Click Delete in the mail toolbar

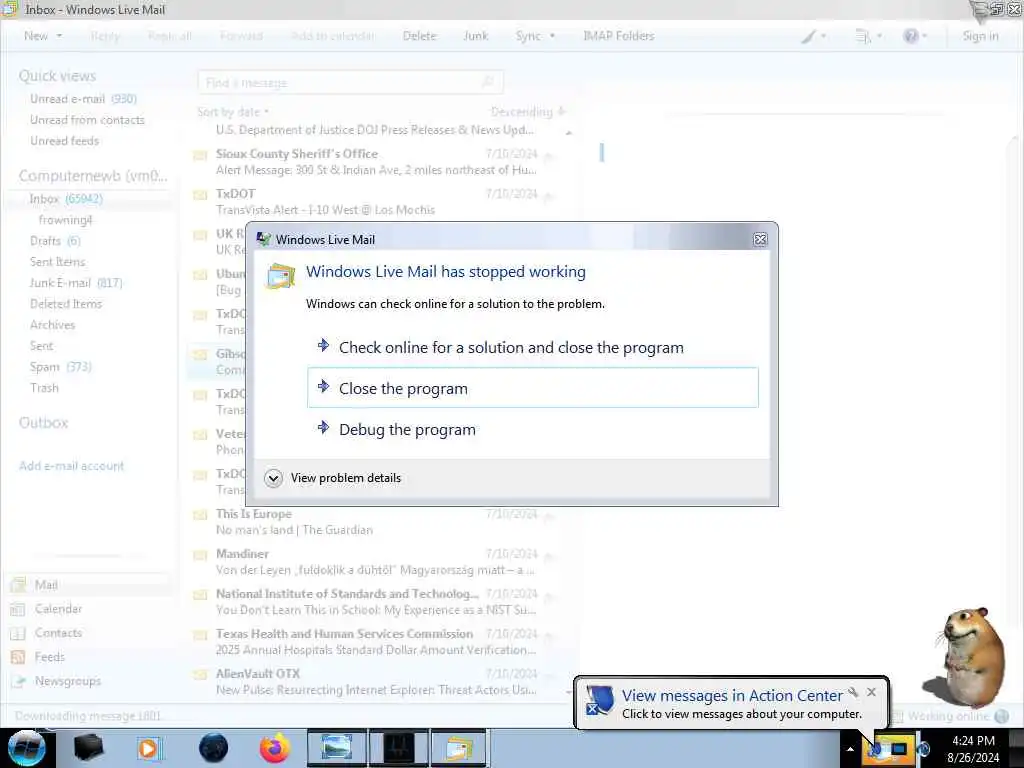pyautogui.click(x=419, y=36)
